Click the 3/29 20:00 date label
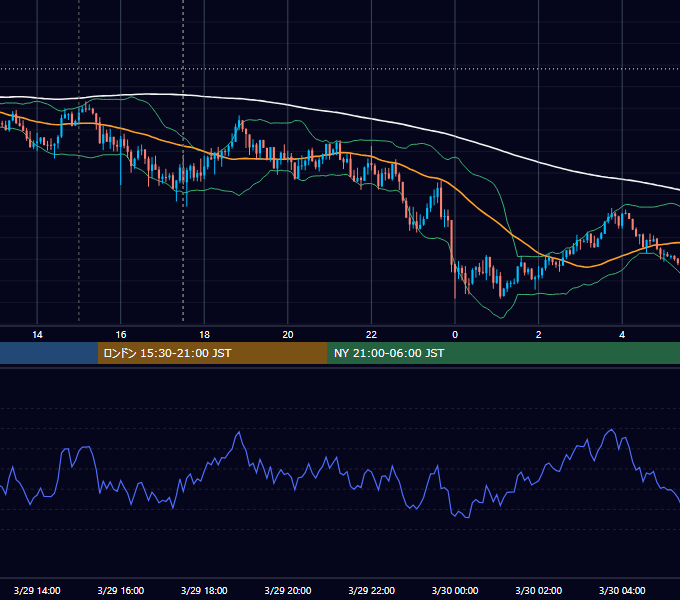Screen dimensions: 680x600 coord(288,590)
